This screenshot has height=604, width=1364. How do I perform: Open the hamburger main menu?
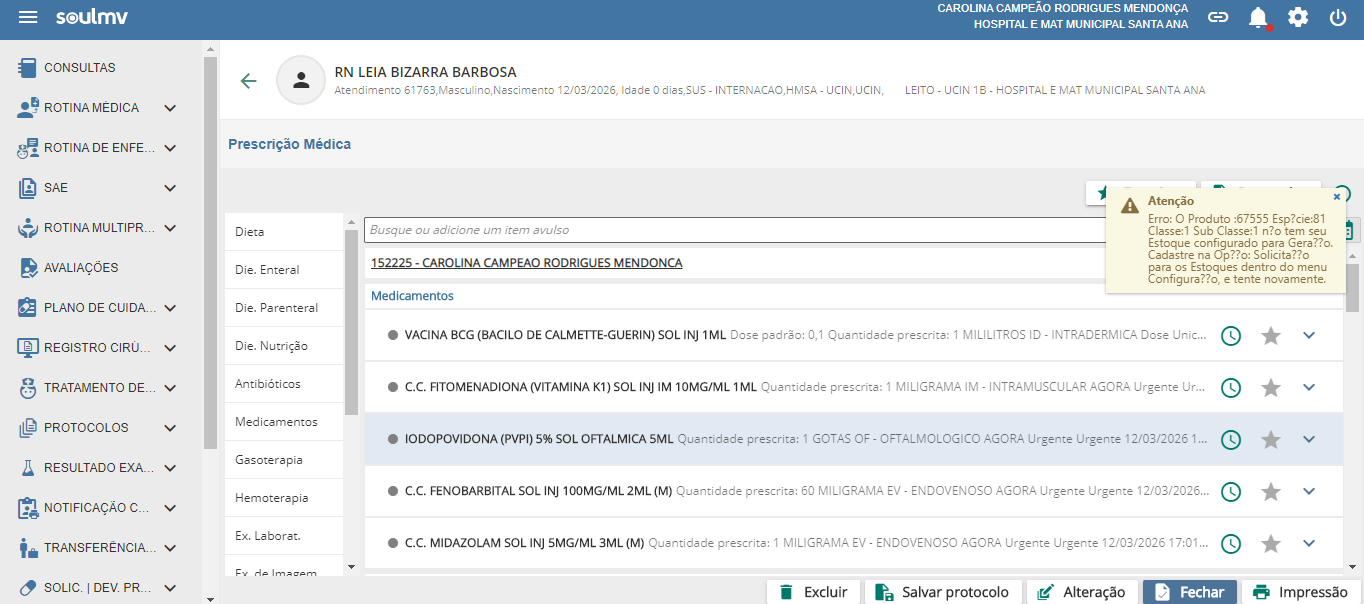click(x=28, y=18)
